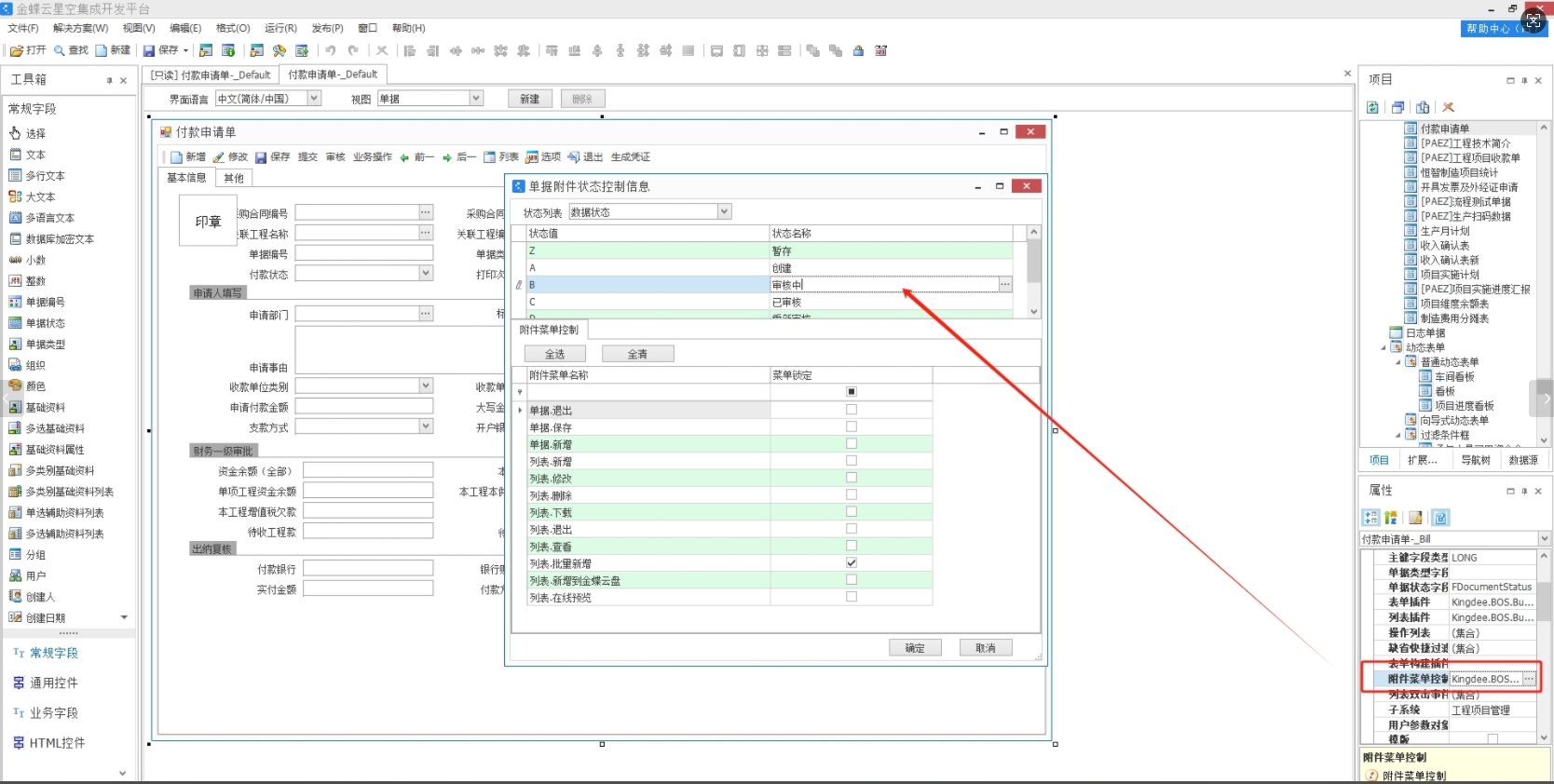Toggle the 模版 checkbox in properties grid
This screenshot has height=784, width=1554.
click(1493, 739)
